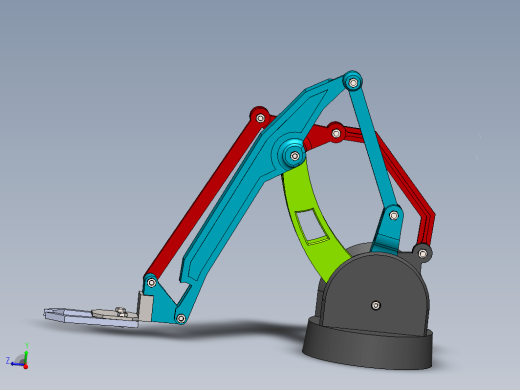520x390 pixels.
Task: Pick the screw at the topmost teal joint
Action: [353, 82]
